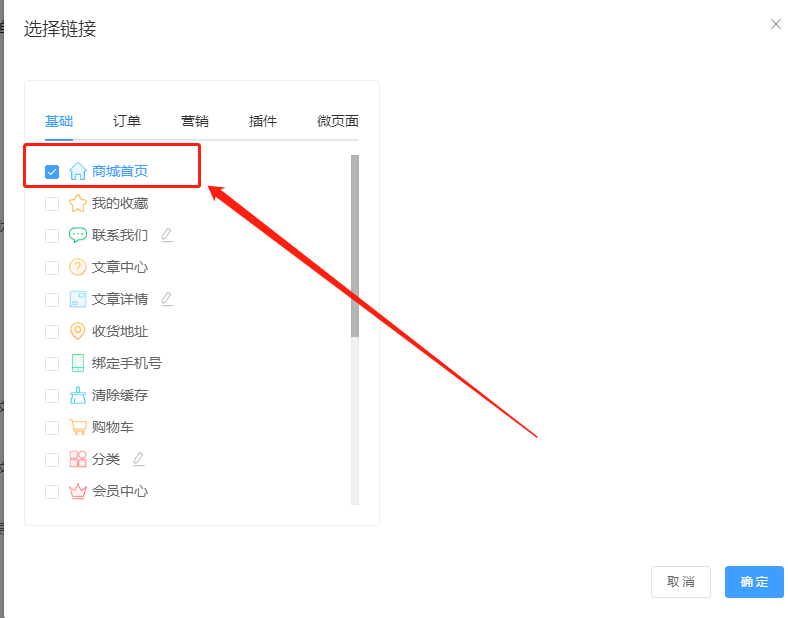The height and width of the screenshot is (618, 788).
Task: Click the grid icon for 分类
Action: click(77, 459)
